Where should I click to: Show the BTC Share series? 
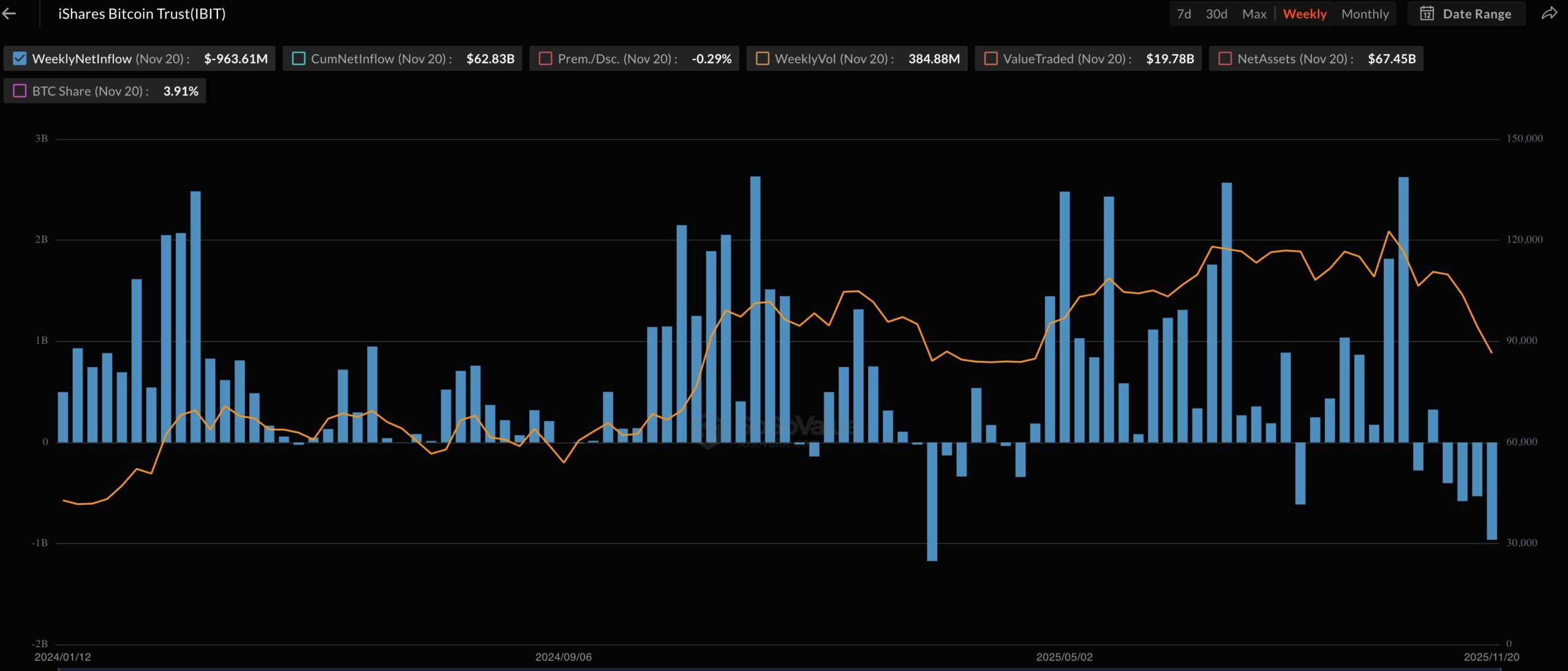click(x=19, y=91)
